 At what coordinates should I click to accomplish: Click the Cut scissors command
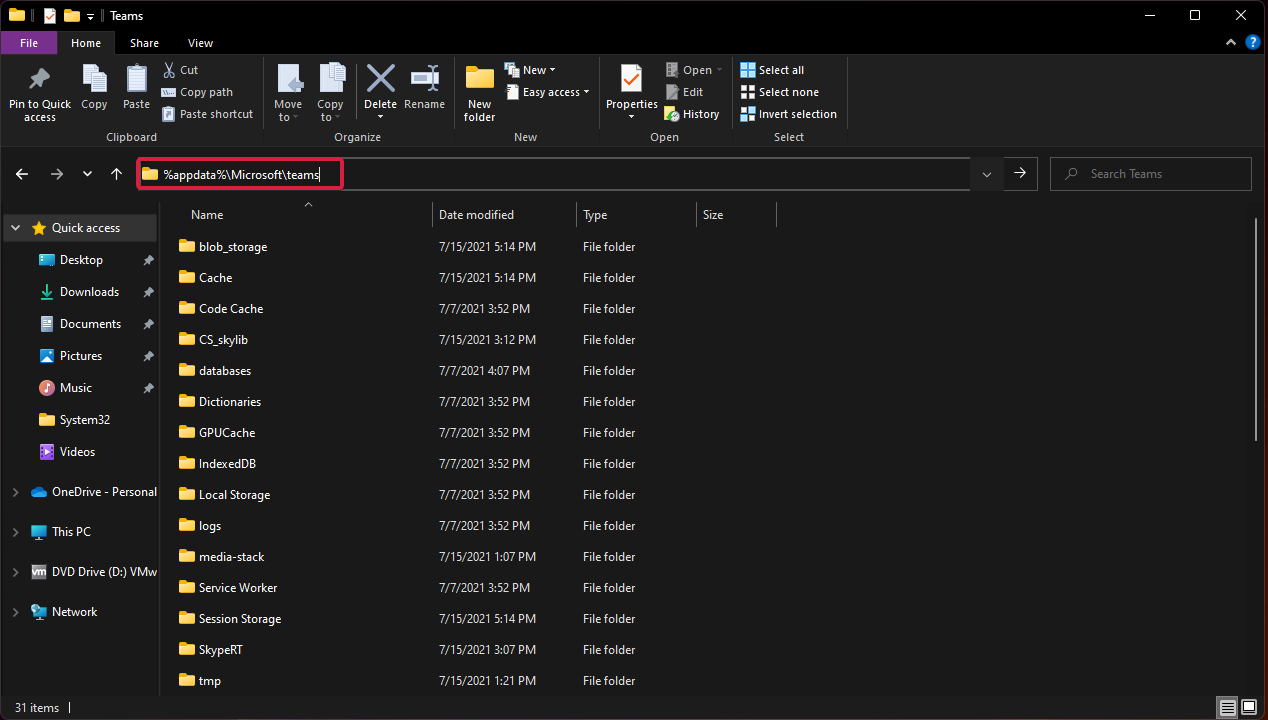coord(180,70)
